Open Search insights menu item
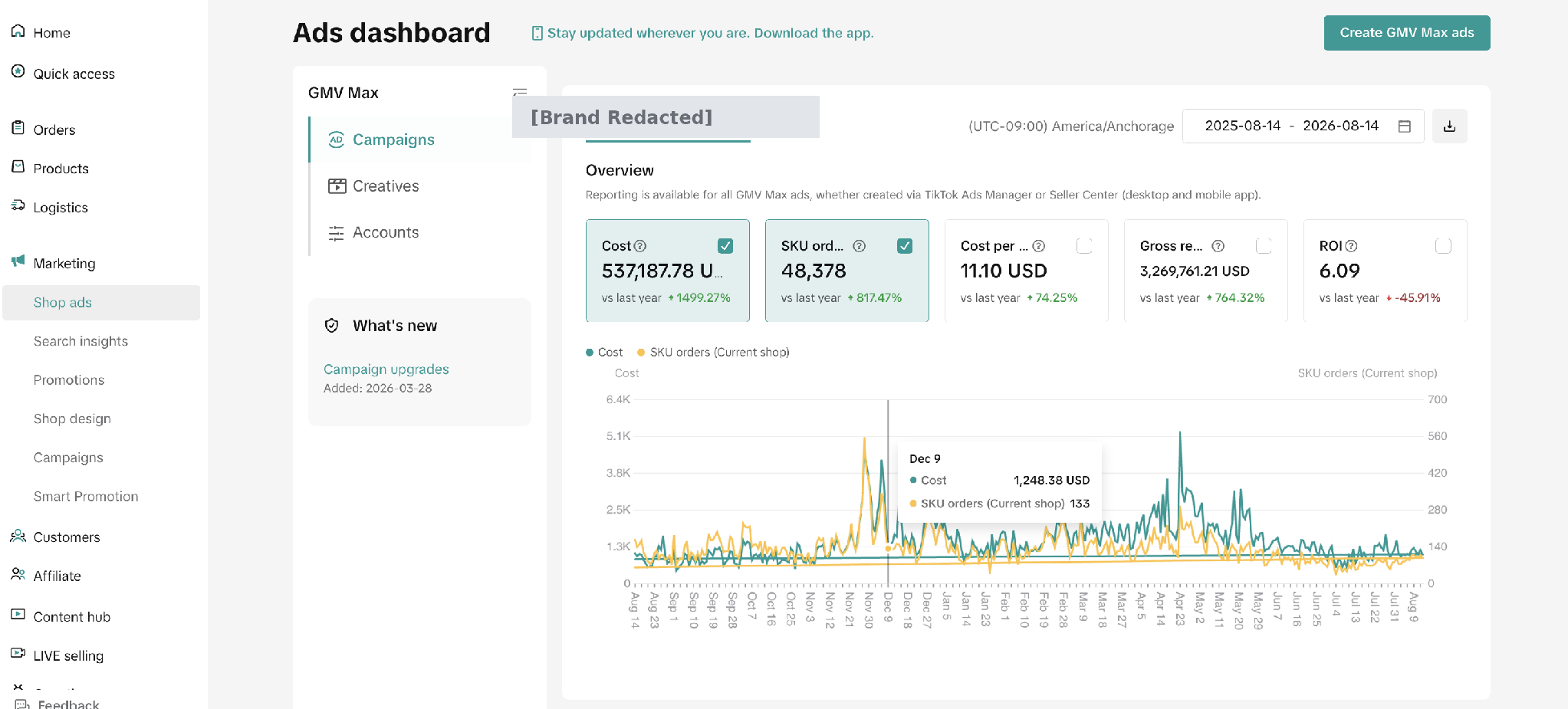The image size is (1568, 709). pos(81,341)
